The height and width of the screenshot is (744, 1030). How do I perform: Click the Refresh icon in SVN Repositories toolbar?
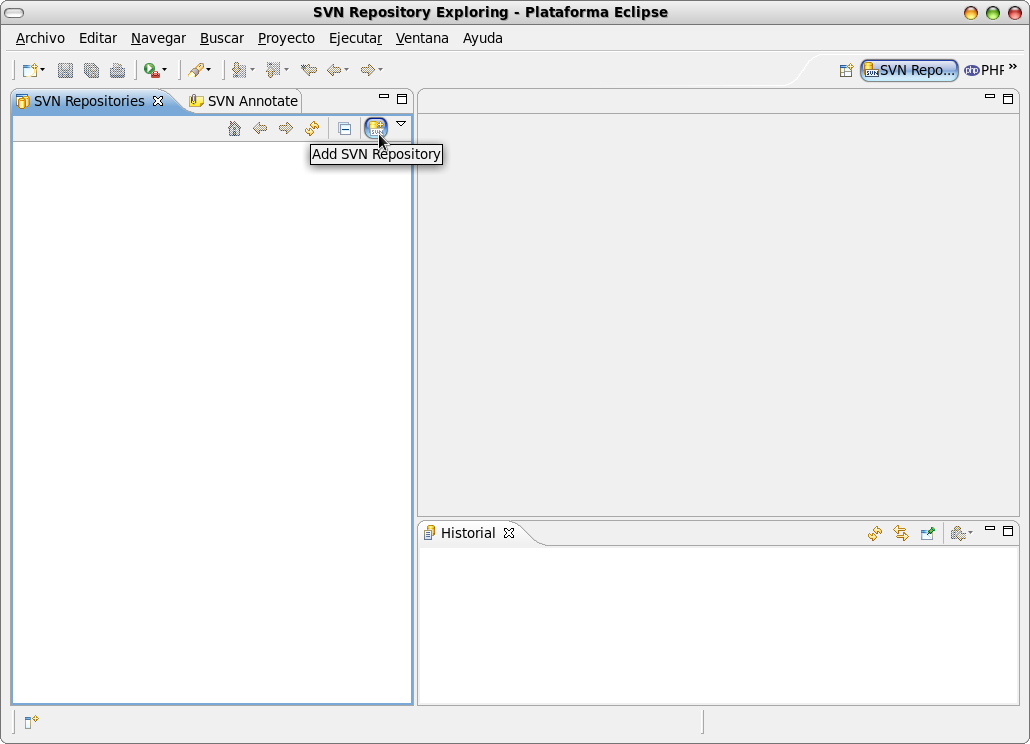click(x=311, y=128)
